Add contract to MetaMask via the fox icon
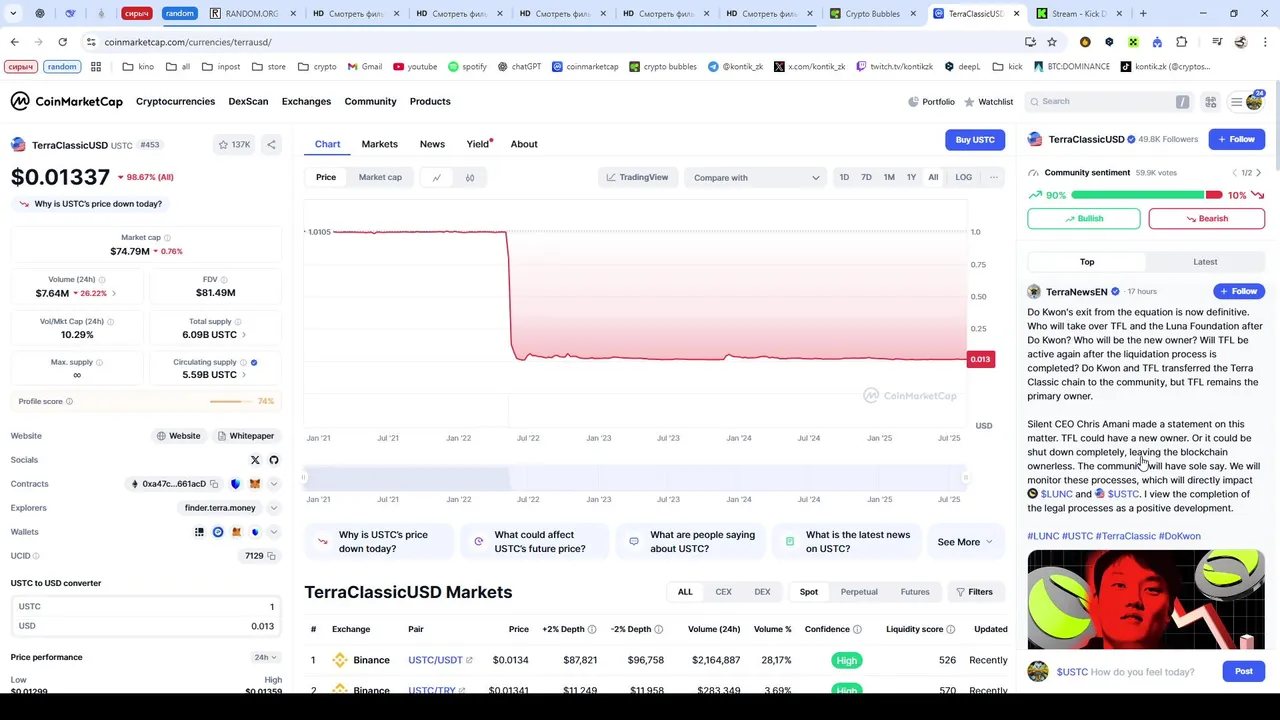This screenshot has height=720, width=1280. coord(254,484)
